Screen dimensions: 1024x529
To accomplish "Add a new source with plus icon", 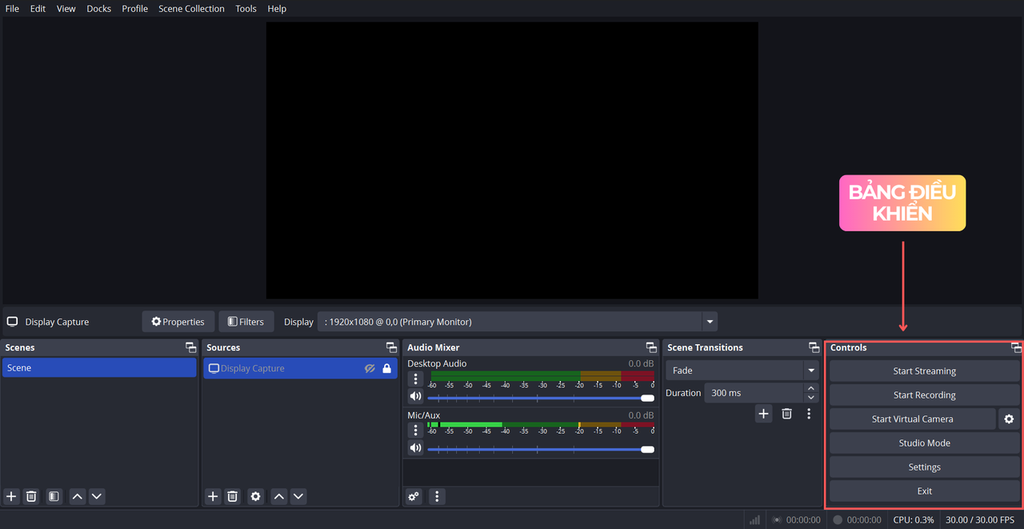I will coord(213,496).
